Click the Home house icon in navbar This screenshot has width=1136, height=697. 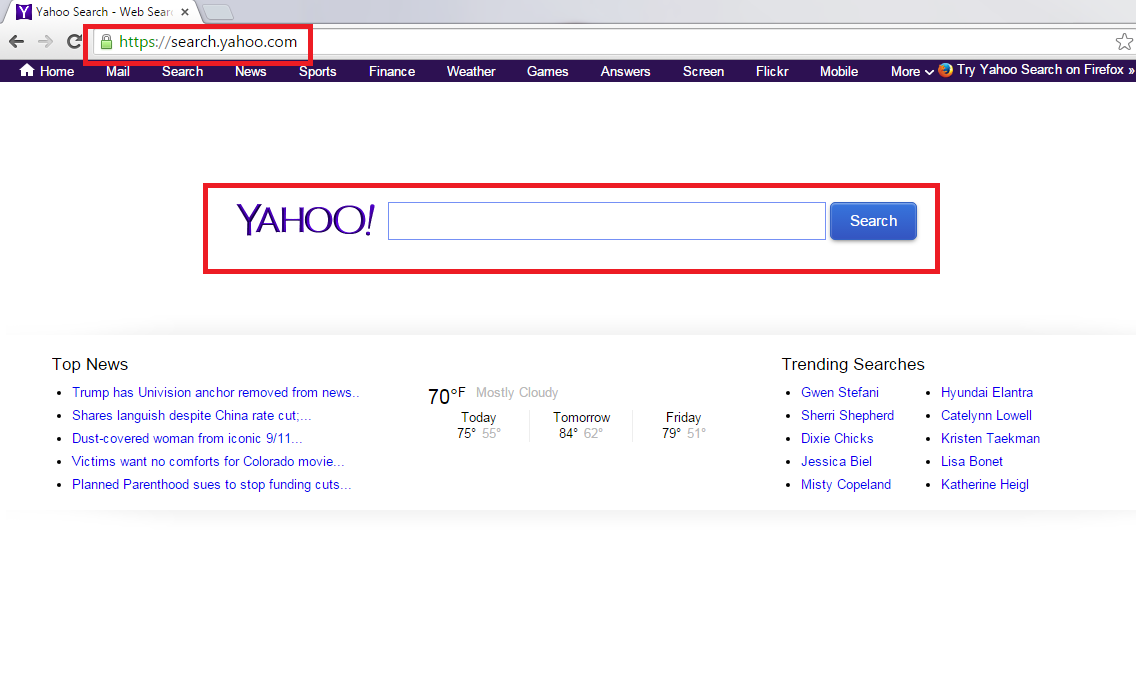[27, 71]
